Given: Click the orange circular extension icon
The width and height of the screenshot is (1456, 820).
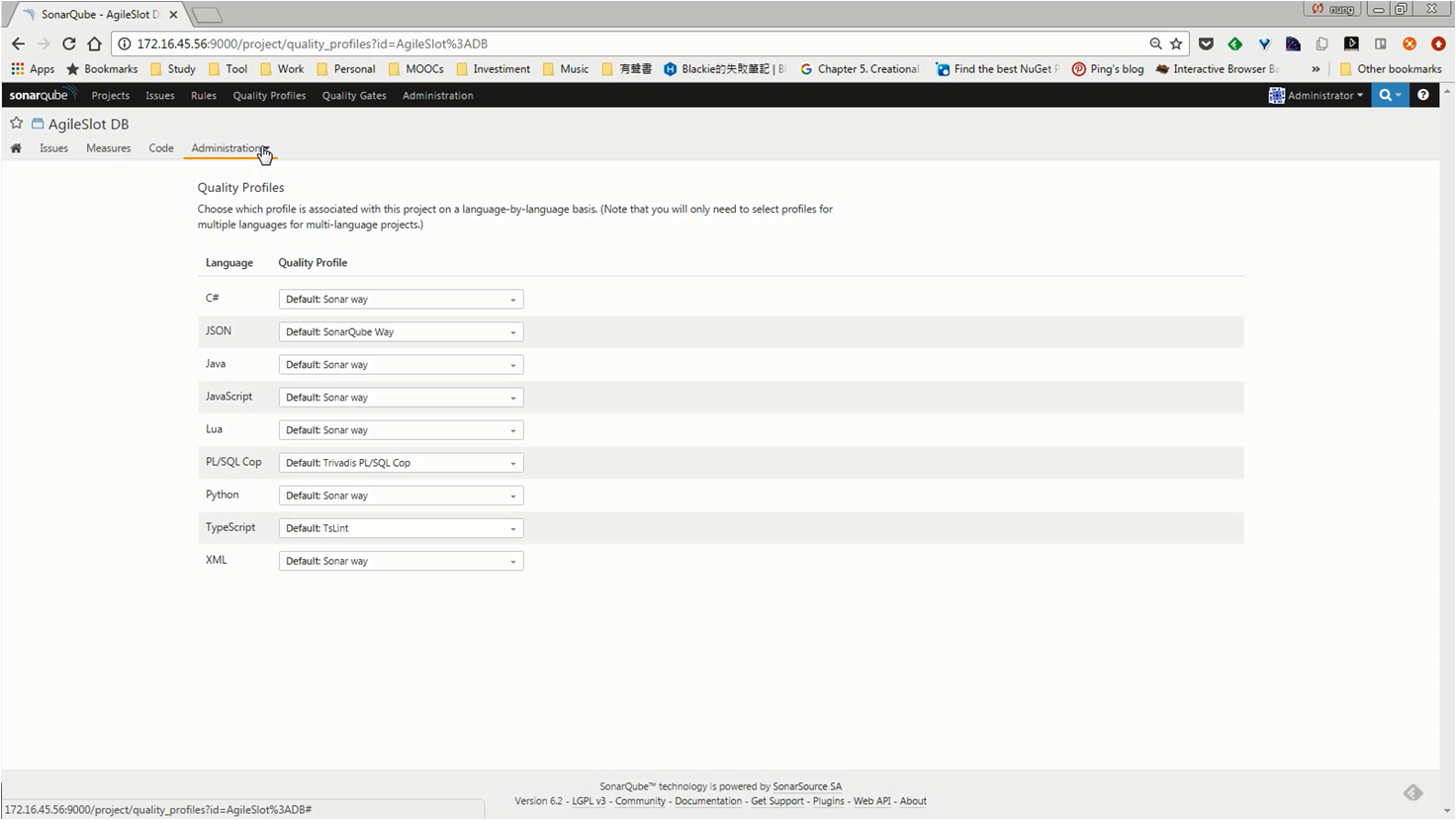Looking at the screenshot, I should pos(1410,44).
